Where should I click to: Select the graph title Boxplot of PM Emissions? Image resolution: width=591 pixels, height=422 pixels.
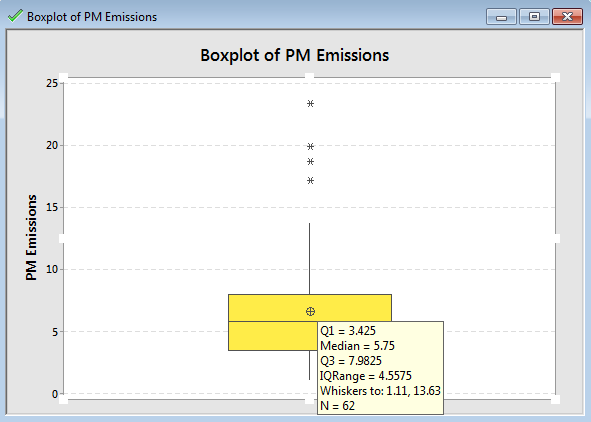[x=294, y=55]
